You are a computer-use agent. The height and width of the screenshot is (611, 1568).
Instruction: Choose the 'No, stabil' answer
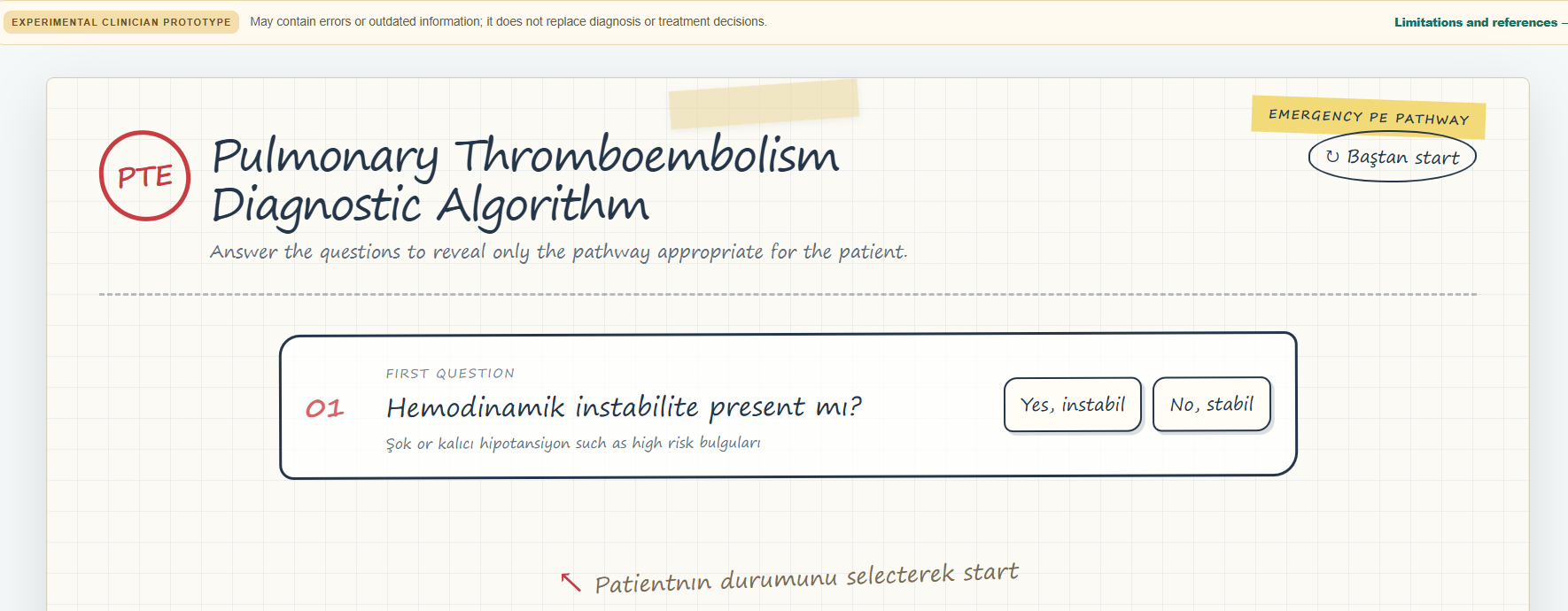[x=1212, y=405]
